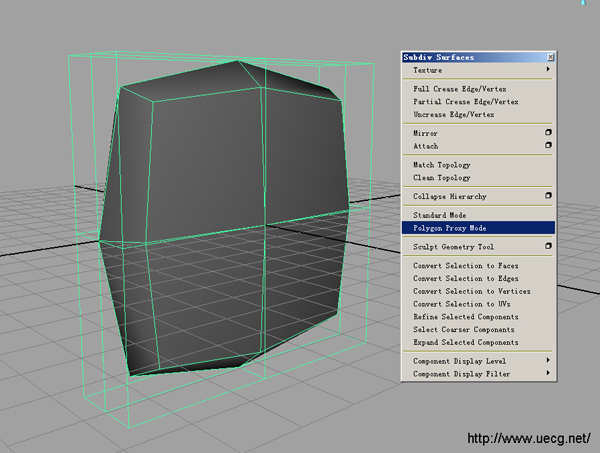
Task: Choose Partial Crease Edge/Vertex
Action: coord(478,102)
